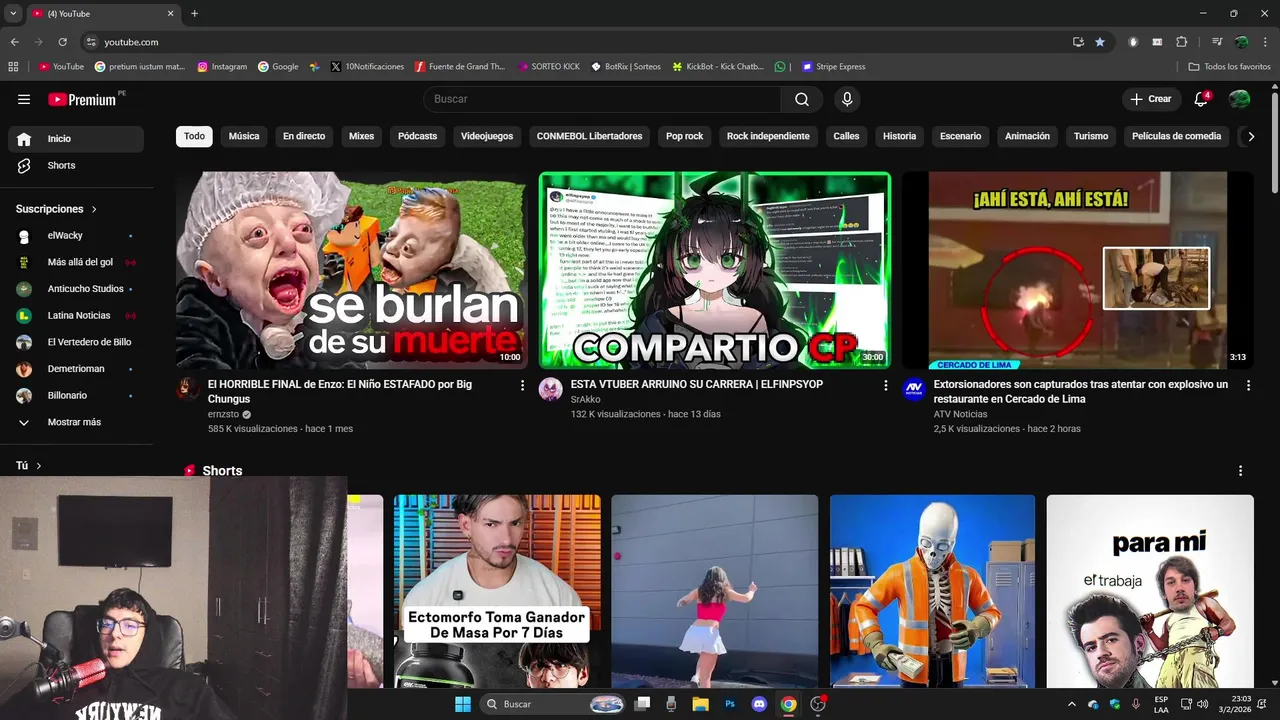
Task: Open WhatsApp bookmark icon
Action: (780, 67)
